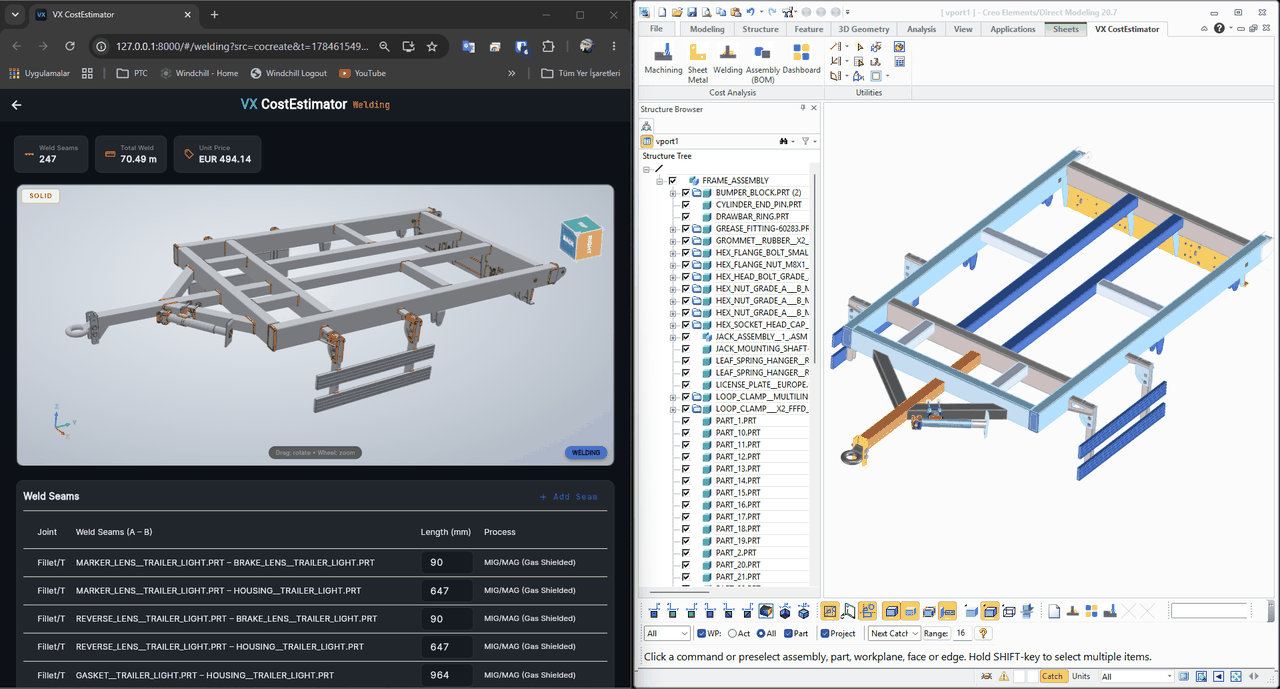This screenshot has width=1280, height=689.
Task: Uncheck the CYLINDER_END_PIN.PRT checkbox
Action: (686, 205)
